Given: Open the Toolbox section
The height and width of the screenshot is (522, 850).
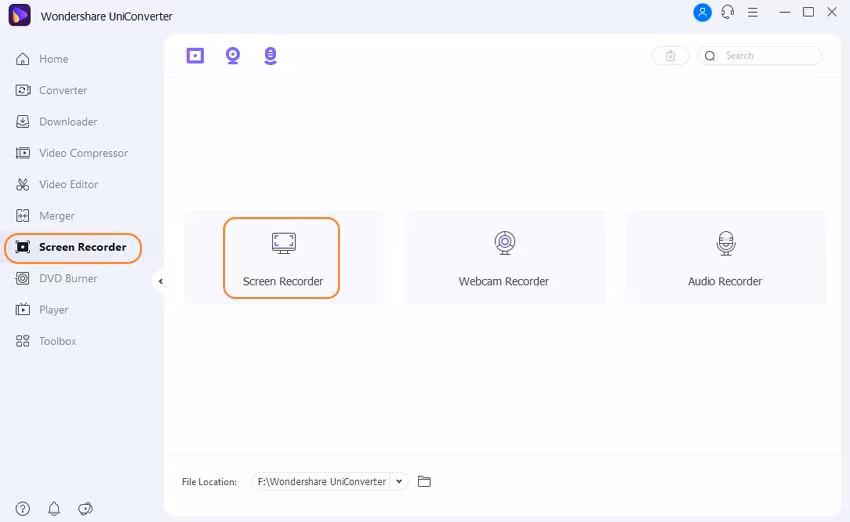Looking at the screenshot, I should pyautogui.click(x=46, y=341).
